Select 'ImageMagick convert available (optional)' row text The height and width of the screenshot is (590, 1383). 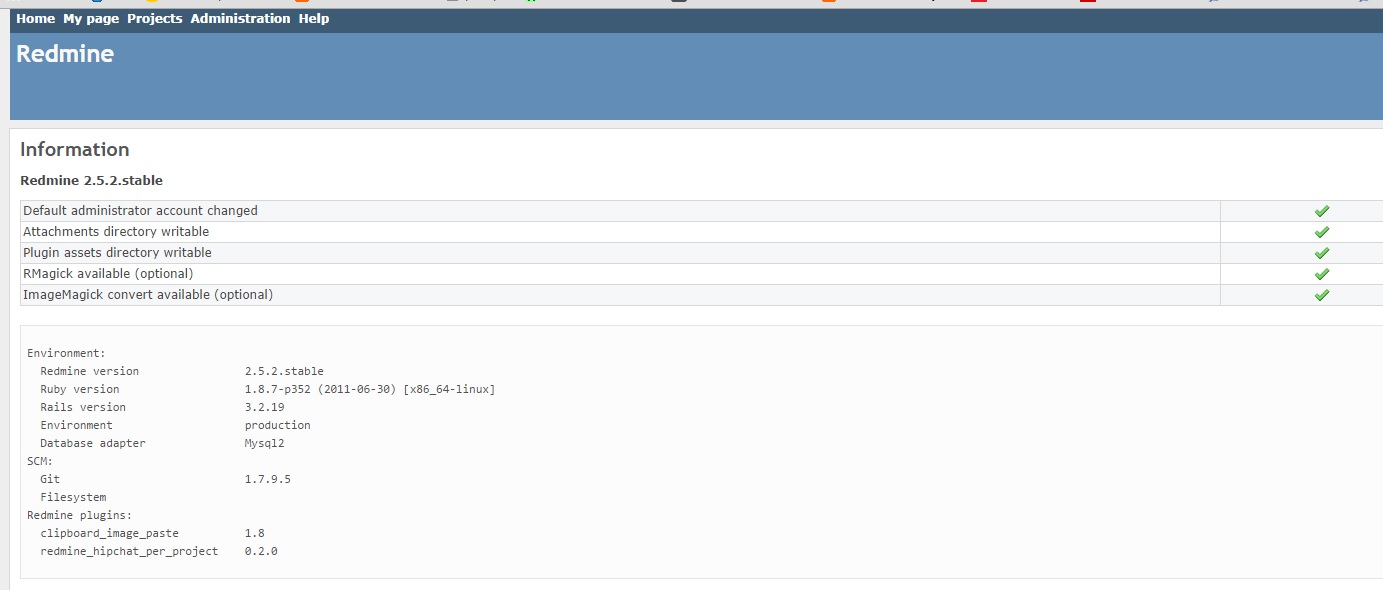point(148,295)
